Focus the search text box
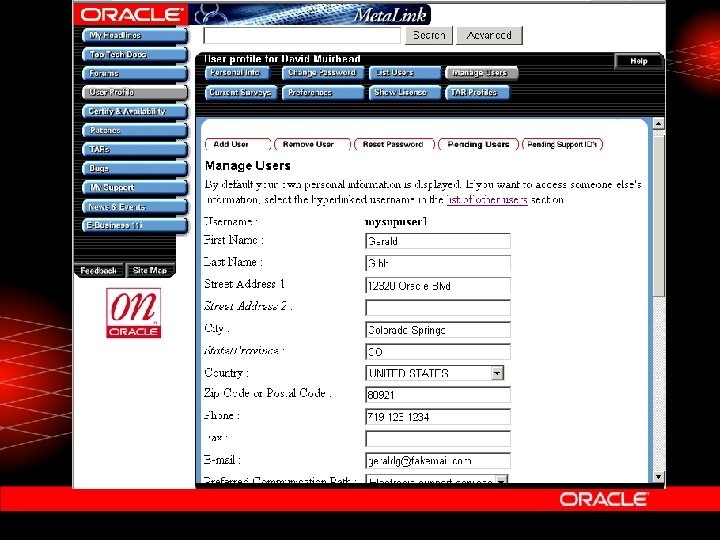720x540 pixels. [302, 35]
